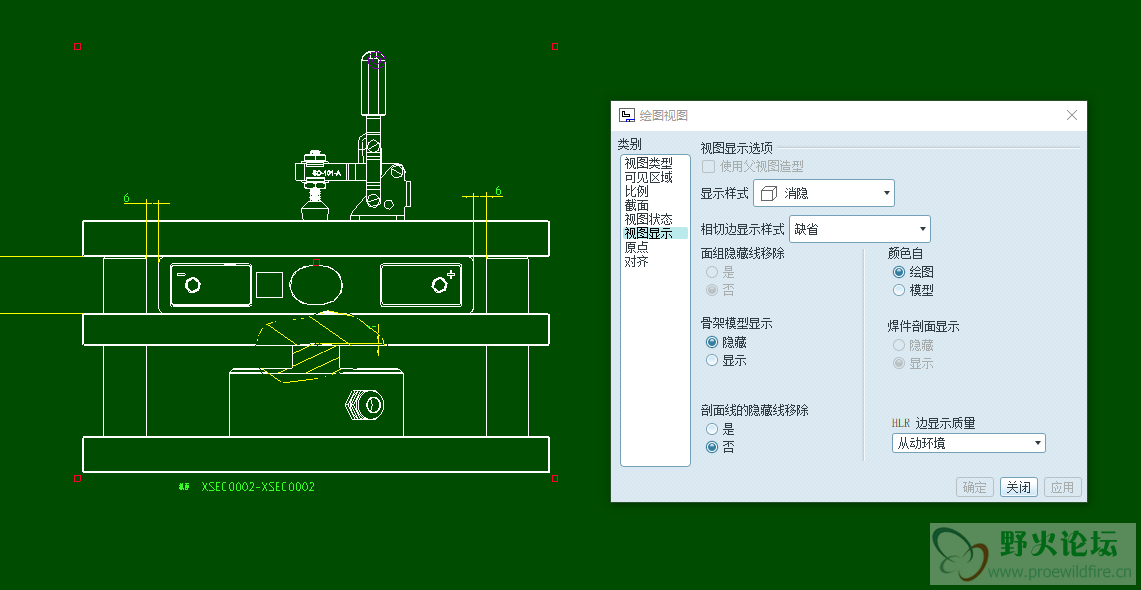Open the 显示样式 dropdown showing 消隐
The image size is (1141, 590).
pyautogui.click(x=824, y=193)
